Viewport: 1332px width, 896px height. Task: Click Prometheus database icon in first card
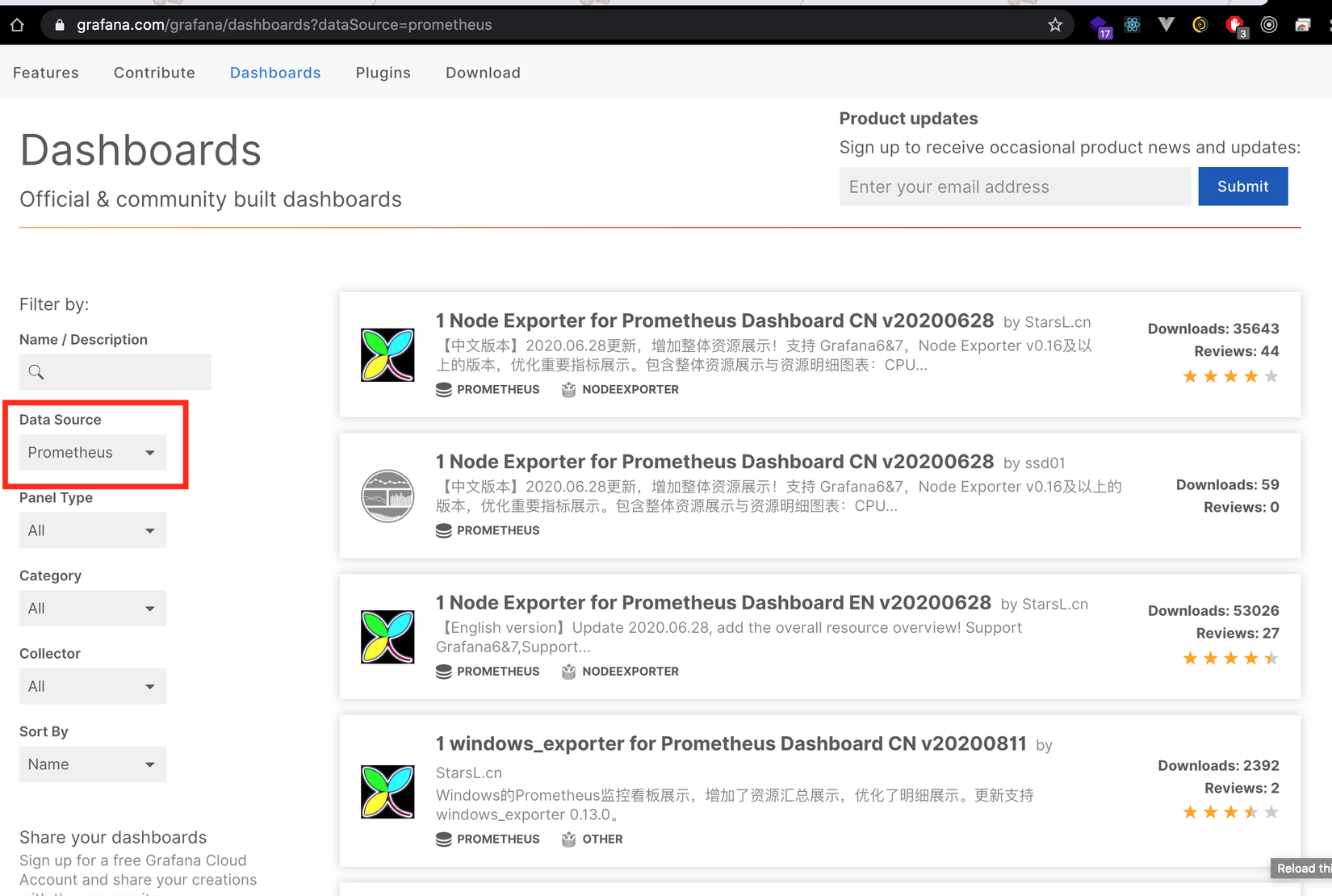pyautogui.click(x=443, y=390)
